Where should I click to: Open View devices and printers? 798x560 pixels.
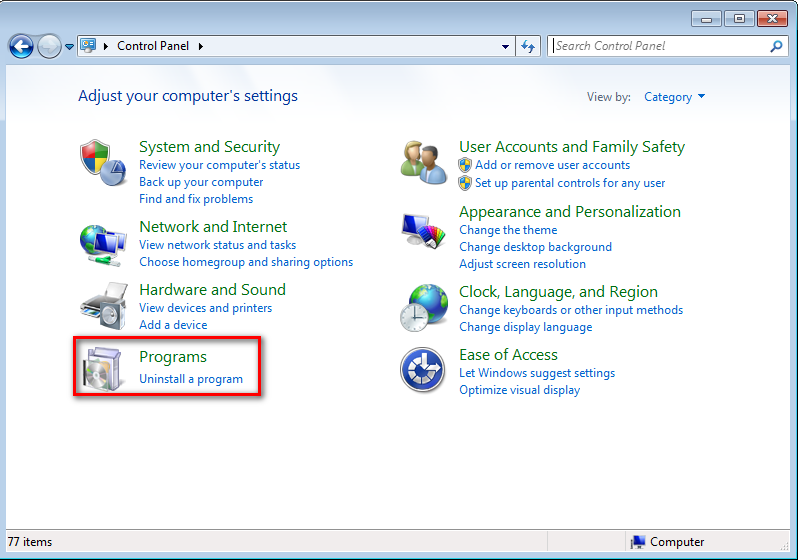coord(206,308)
